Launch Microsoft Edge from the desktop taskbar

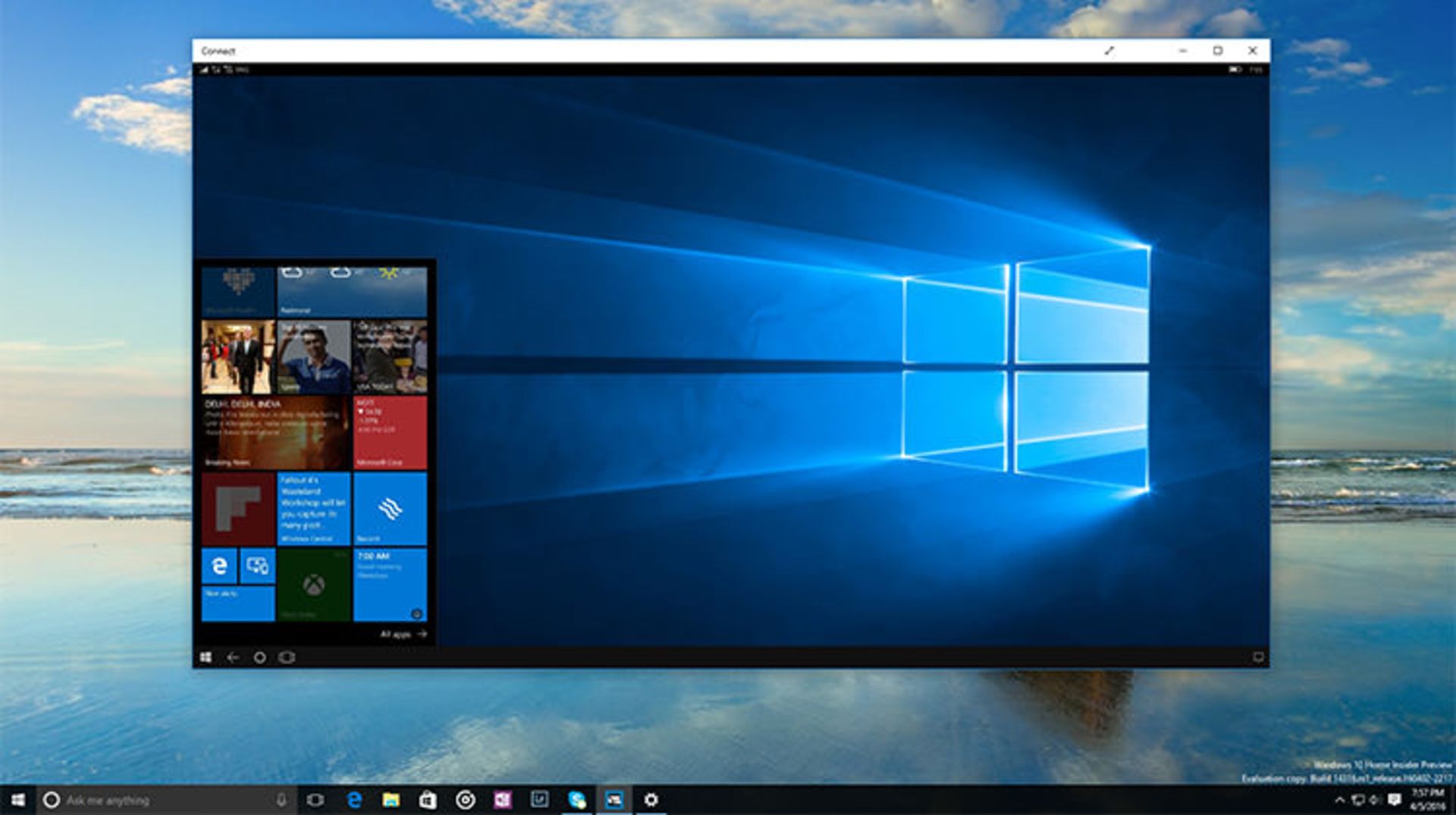point(353,800)
